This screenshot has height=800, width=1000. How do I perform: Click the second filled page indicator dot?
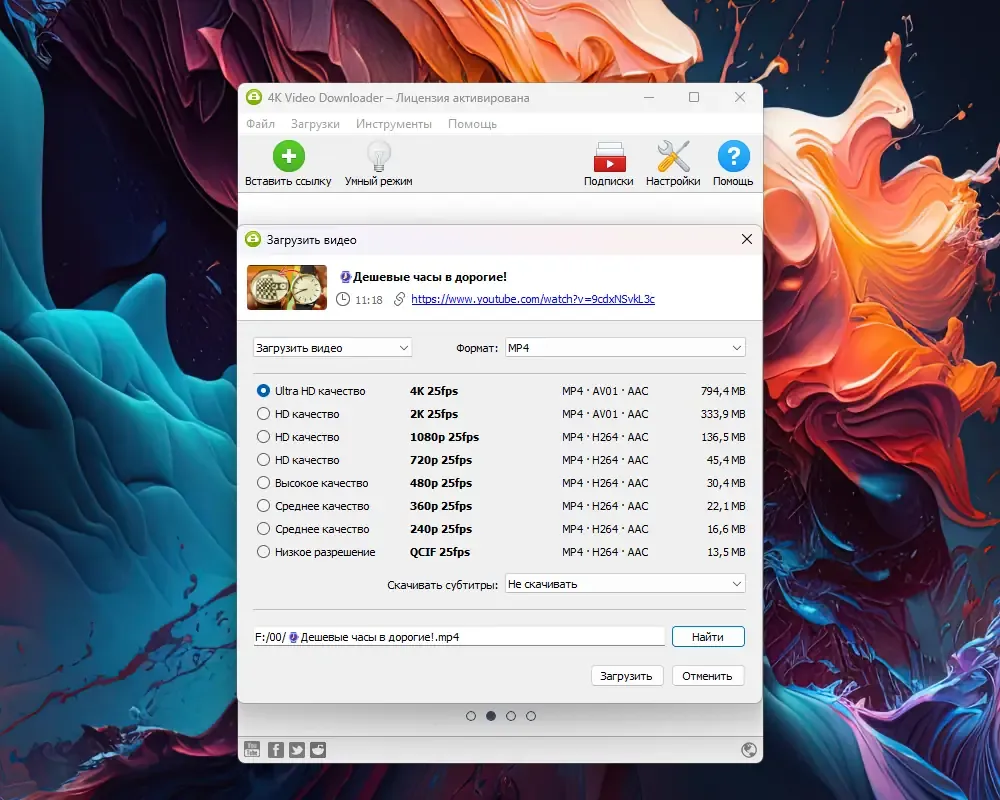[x=490, y=716]
